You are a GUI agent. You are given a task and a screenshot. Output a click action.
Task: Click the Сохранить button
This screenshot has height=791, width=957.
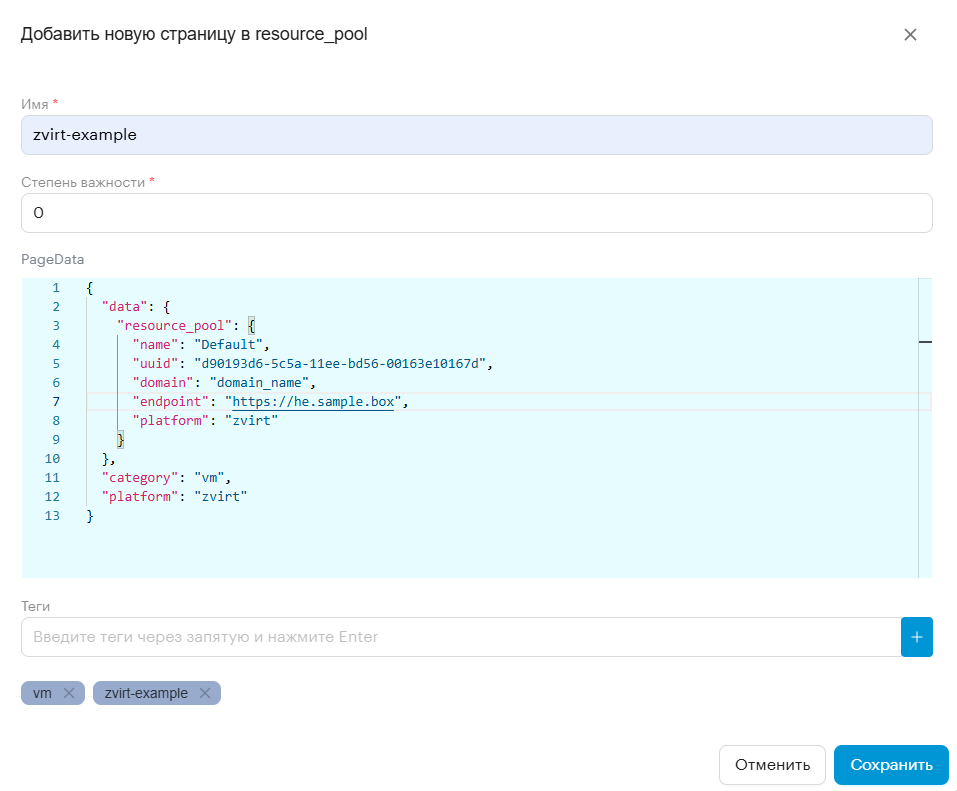tap(891, 764)
